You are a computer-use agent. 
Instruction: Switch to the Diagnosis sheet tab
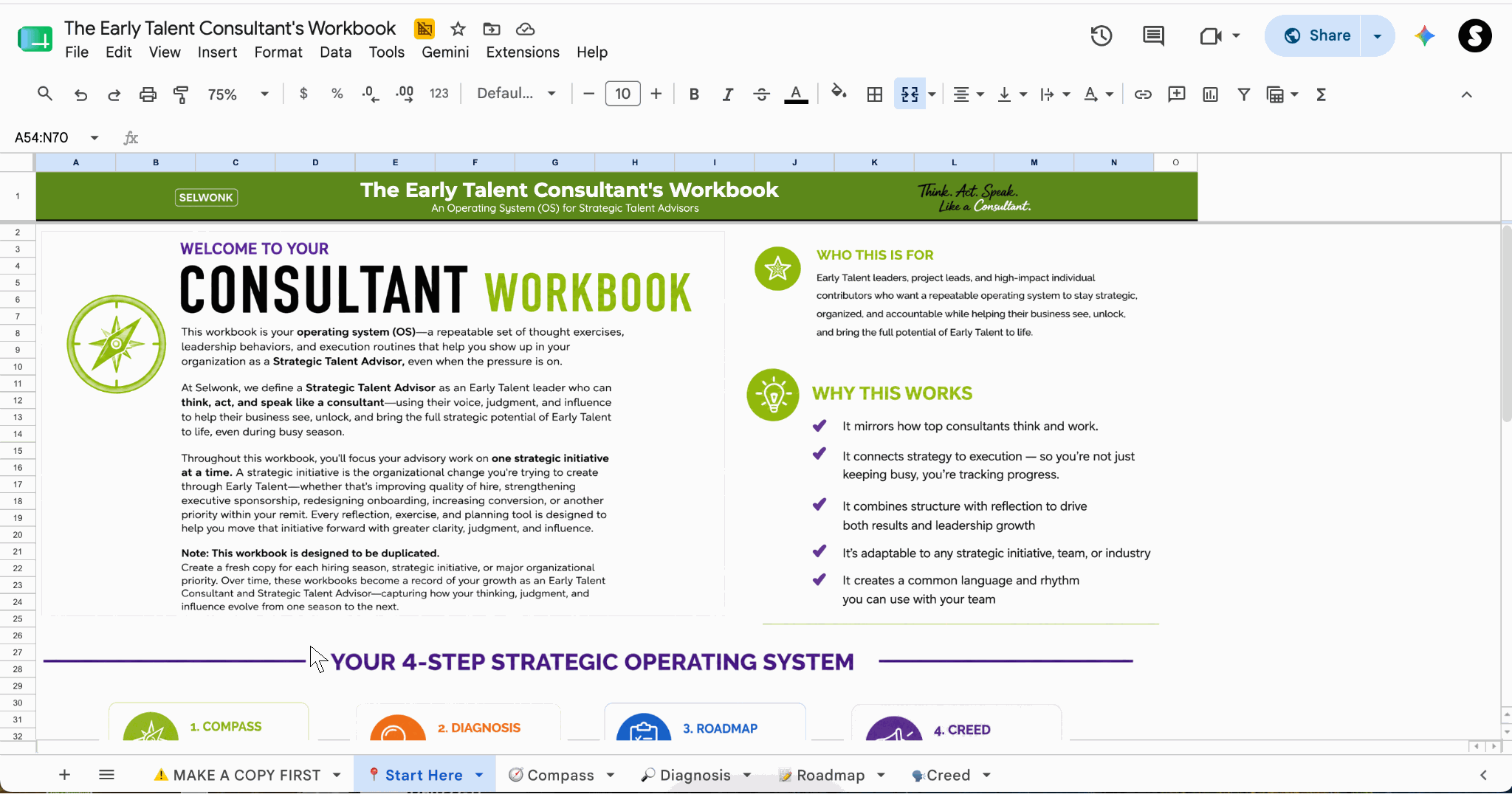tap(687, 775)
